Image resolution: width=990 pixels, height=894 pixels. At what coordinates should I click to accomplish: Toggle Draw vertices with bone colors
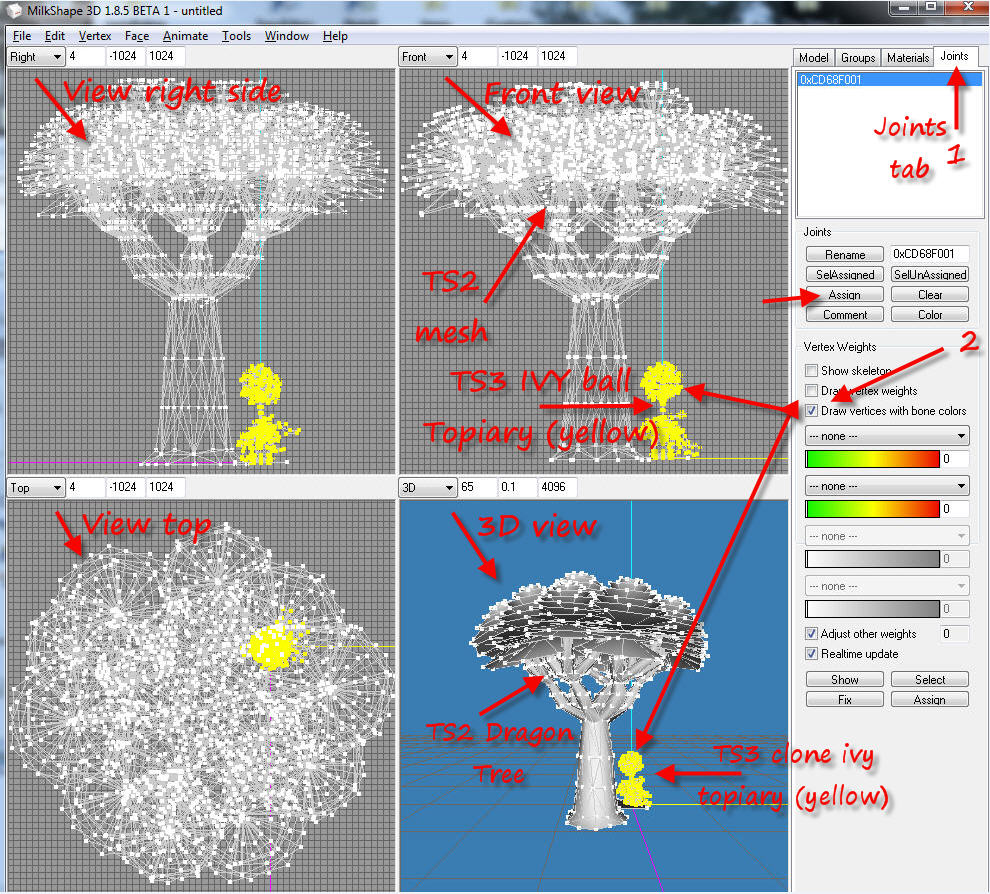812,411
